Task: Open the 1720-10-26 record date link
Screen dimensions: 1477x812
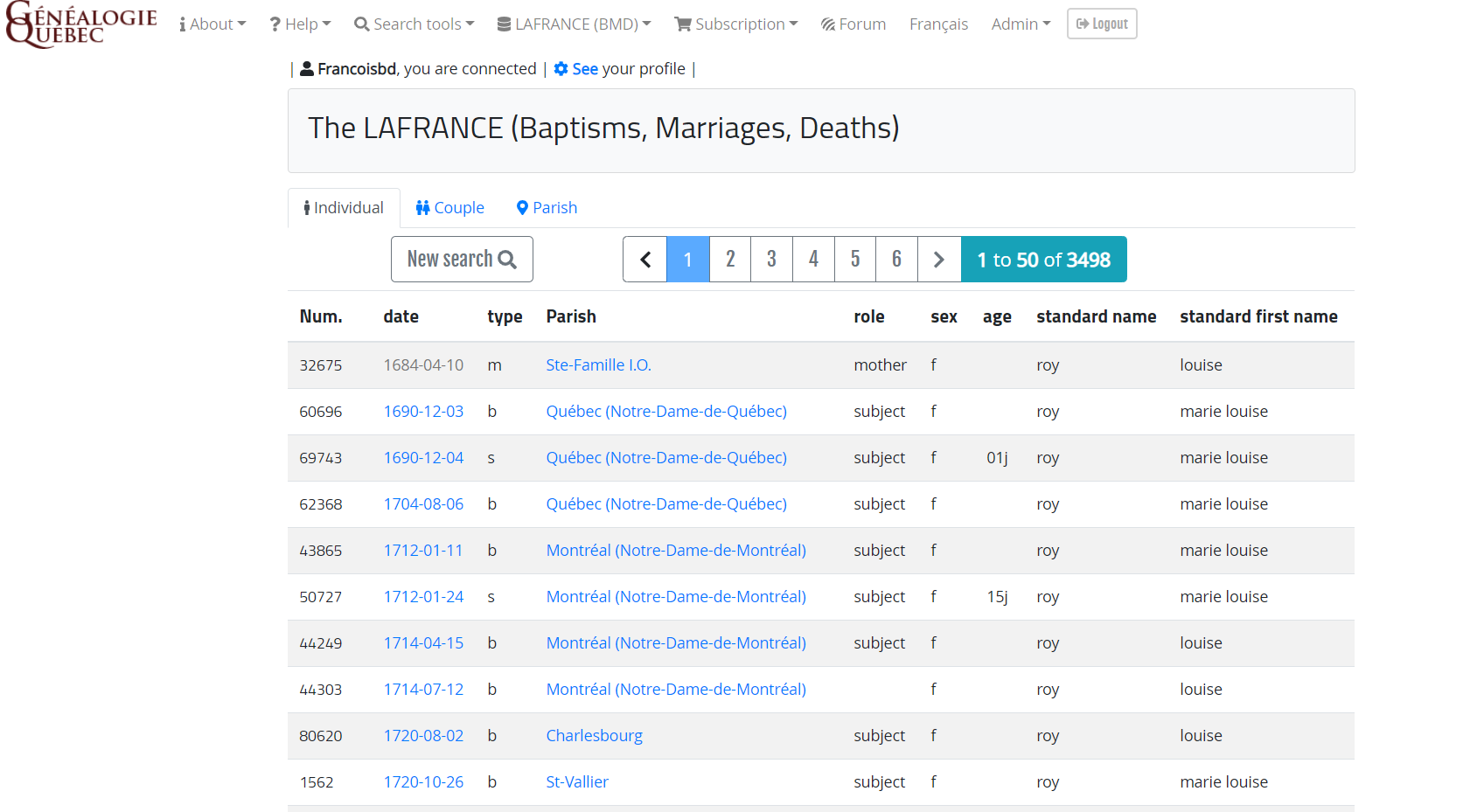Action: click(x=423, y=782)
